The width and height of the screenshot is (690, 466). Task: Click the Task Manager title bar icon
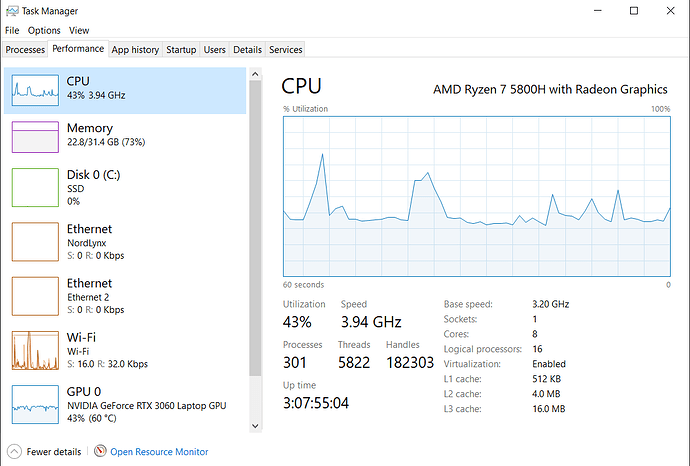pos(11,10)
